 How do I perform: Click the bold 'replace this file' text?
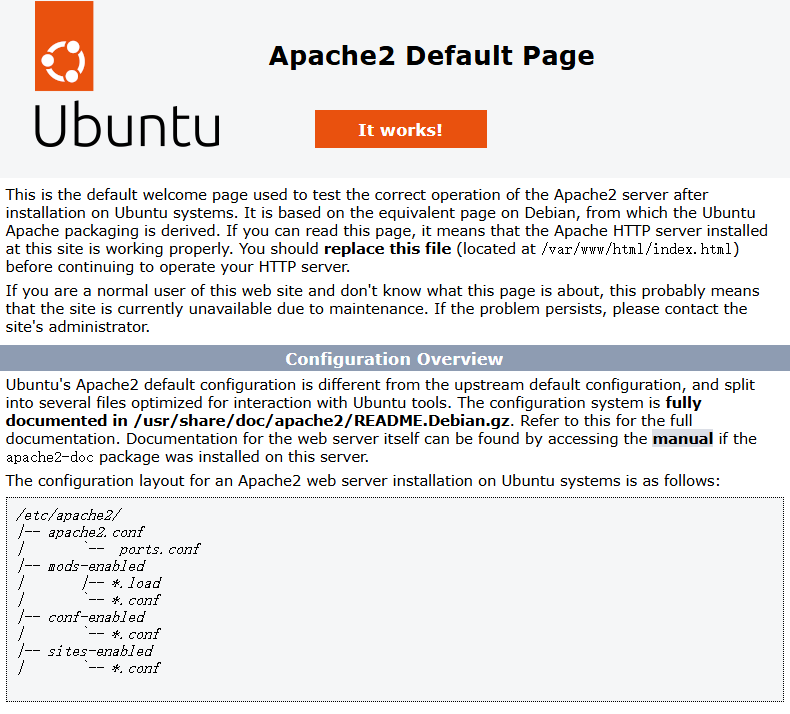[387, 248]
